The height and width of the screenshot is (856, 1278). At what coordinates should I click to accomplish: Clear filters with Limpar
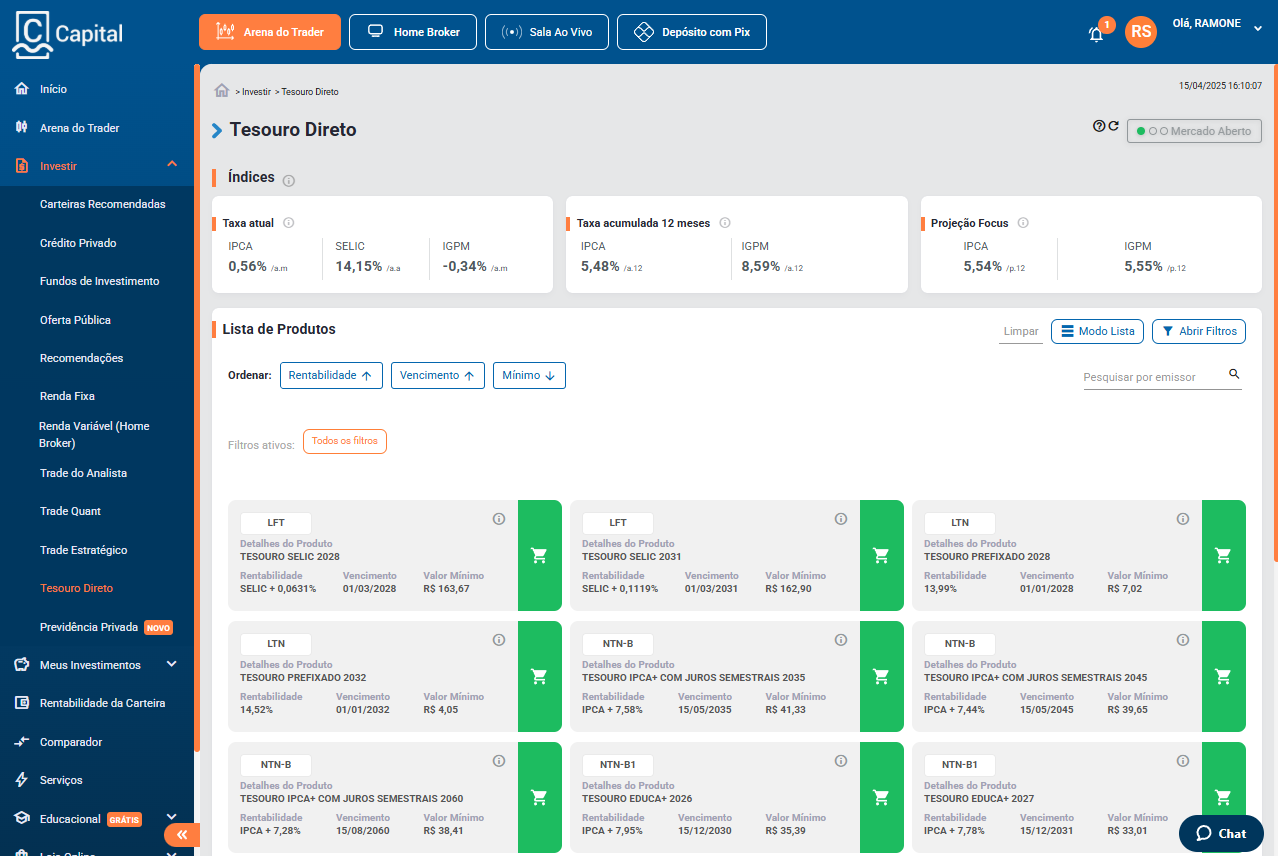(x=1021, y=331)
